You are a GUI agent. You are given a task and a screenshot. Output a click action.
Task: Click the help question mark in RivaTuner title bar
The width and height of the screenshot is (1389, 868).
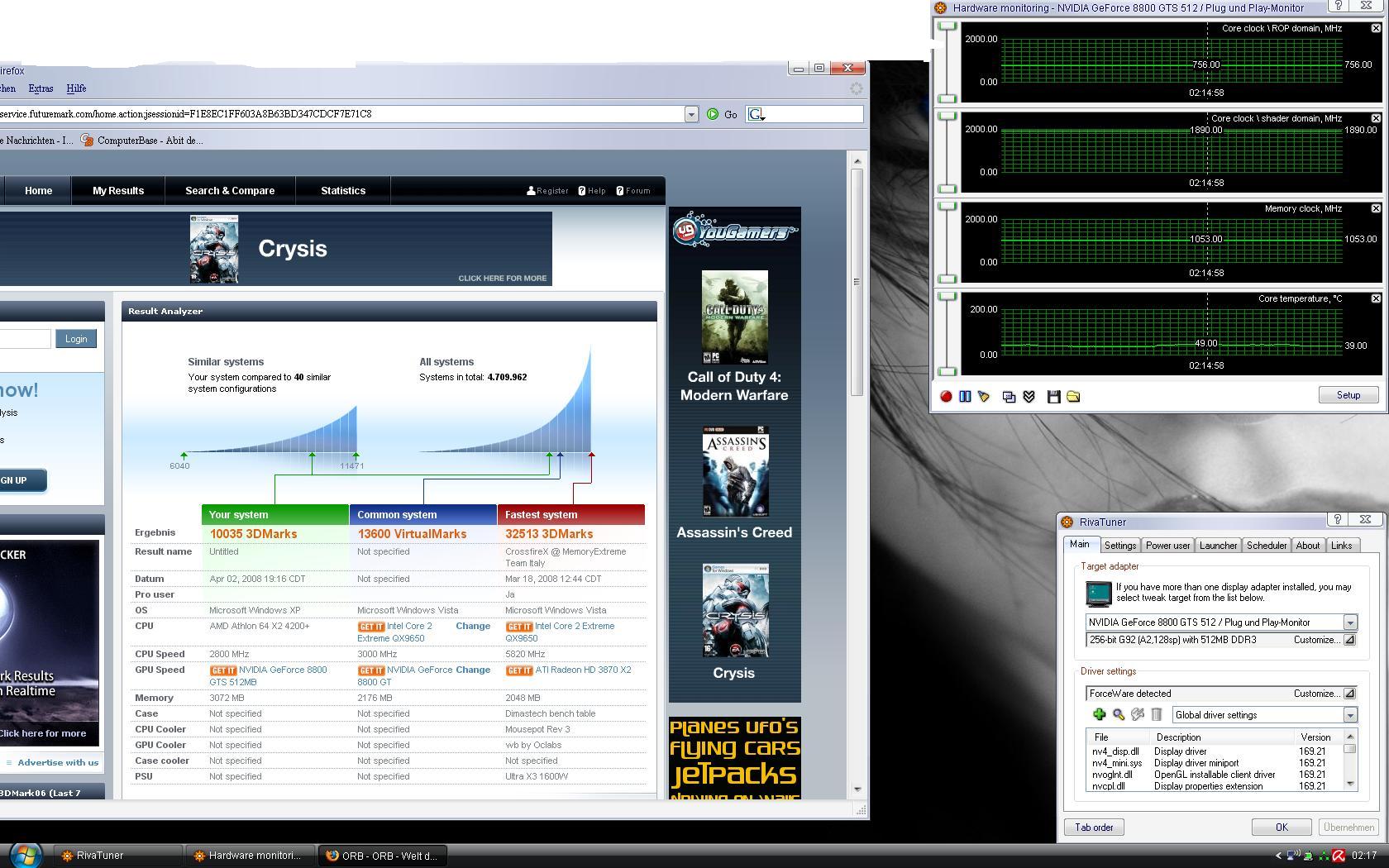1337,519
